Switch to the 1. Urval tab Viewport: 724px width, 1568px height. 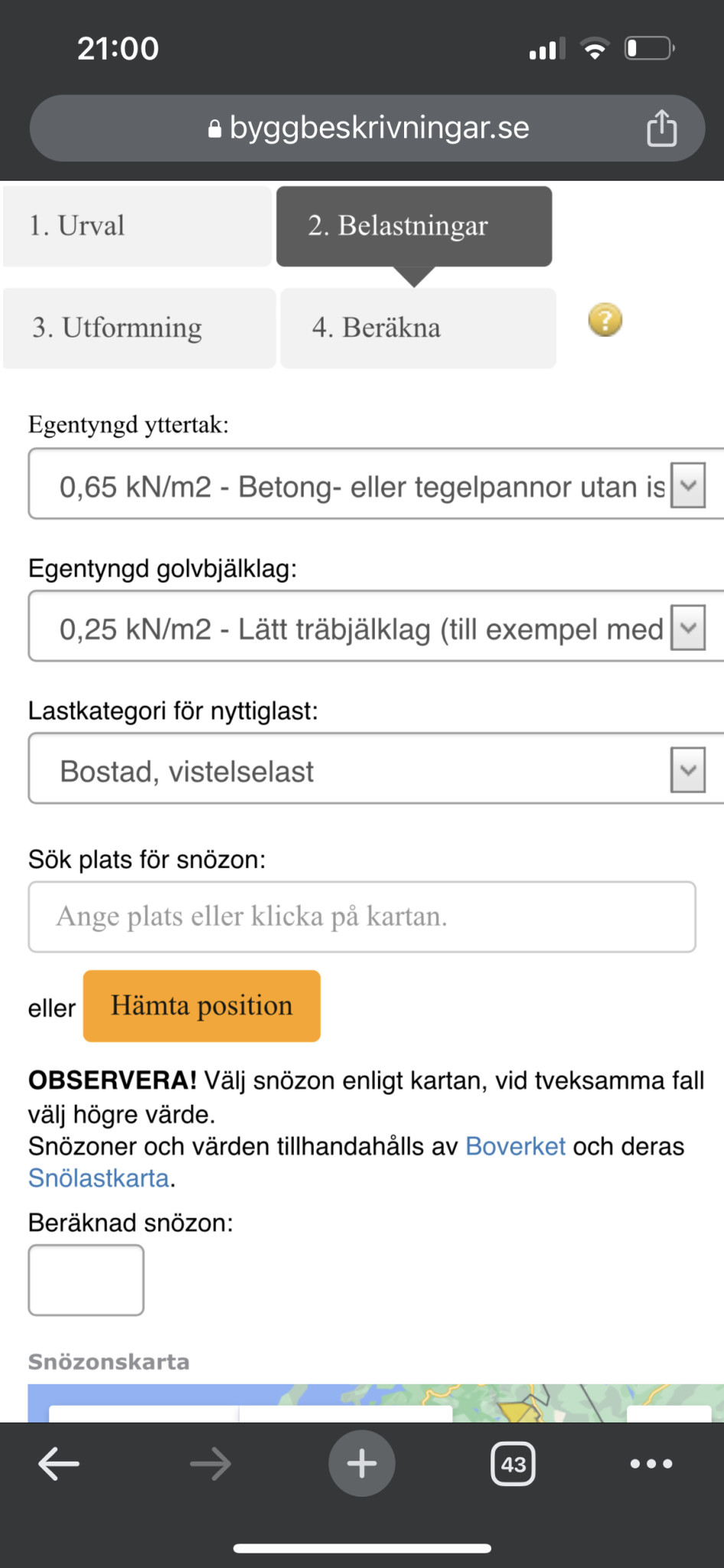coord(136,227)
